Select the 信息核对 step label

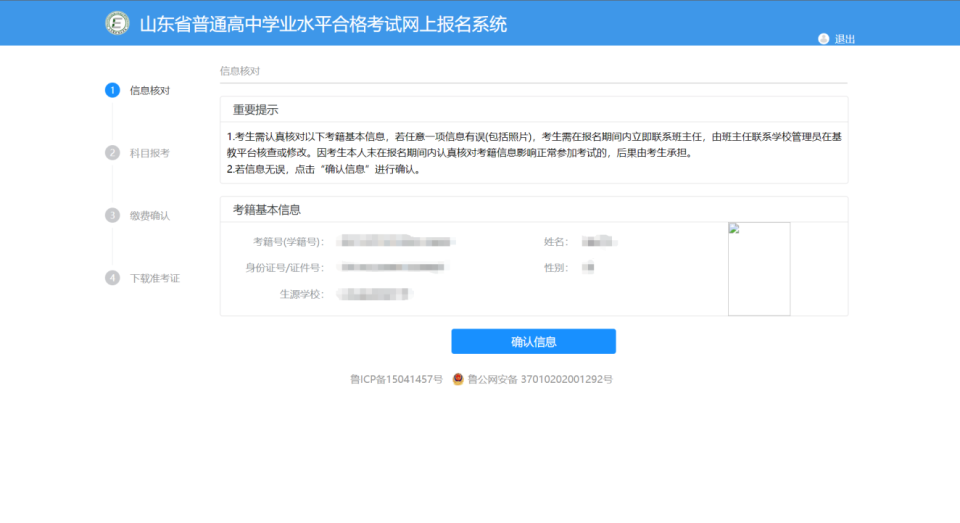[149, 91]
